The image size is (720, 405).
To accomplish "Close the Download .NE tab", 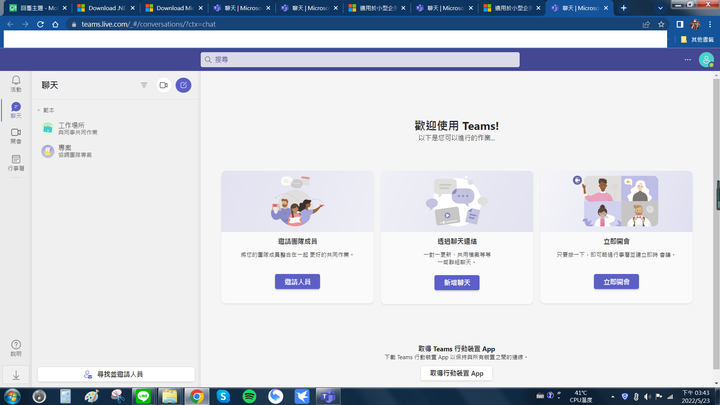I will coord(133,8).
